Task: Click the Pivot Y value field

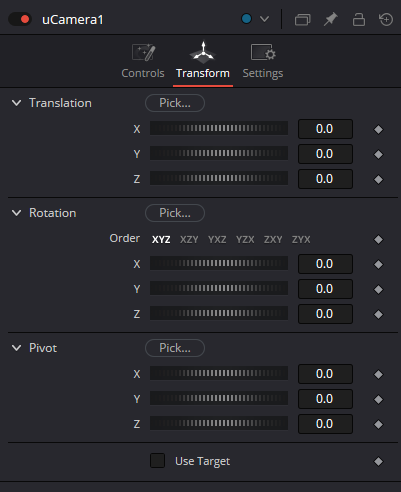Action: (x=325, y=399)
